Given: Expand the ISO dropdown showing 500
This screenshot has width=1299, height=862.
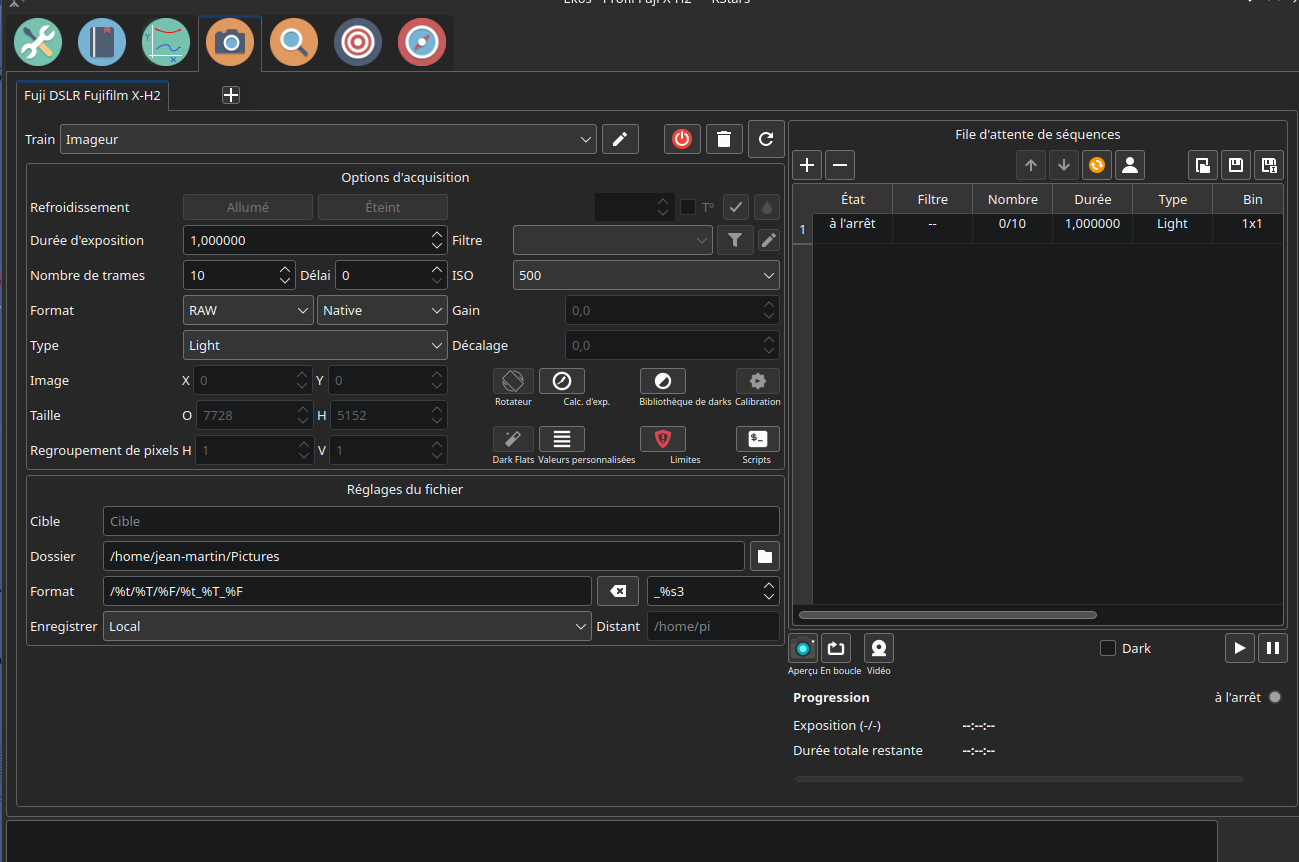Looking at the screenshot, I should (x=646, y=275).
